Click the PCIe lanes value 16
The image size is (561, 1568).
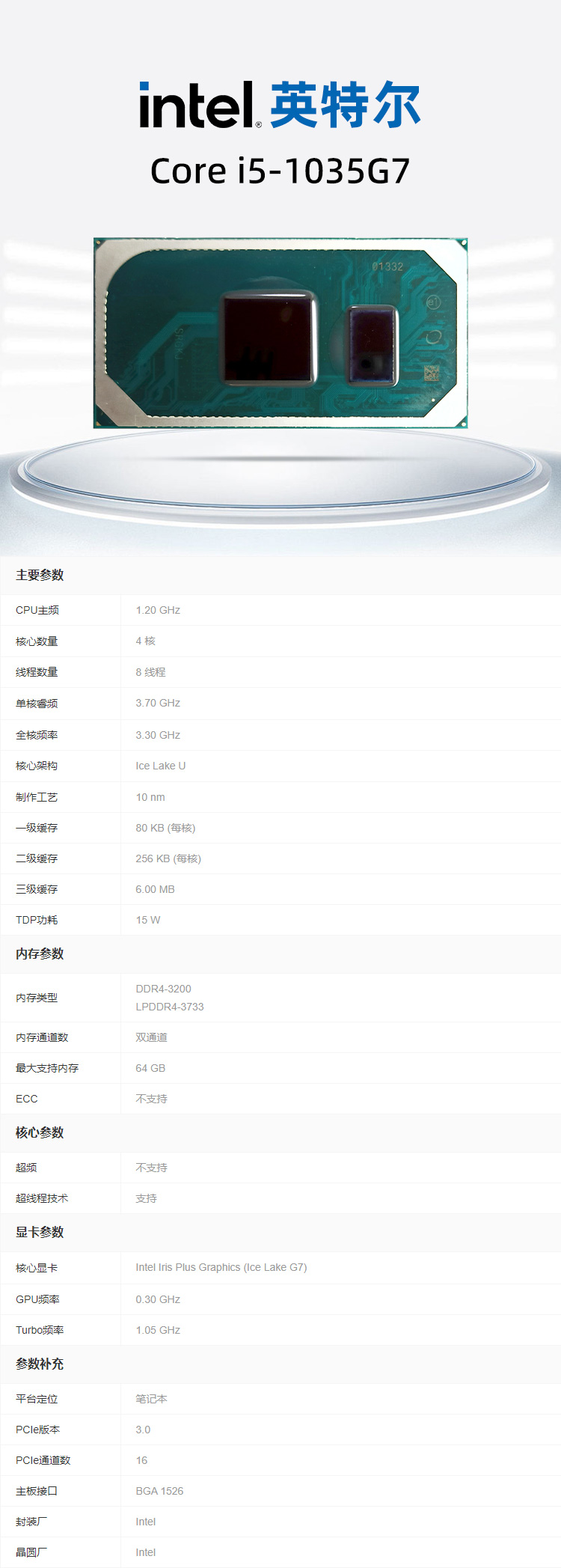141,1460
